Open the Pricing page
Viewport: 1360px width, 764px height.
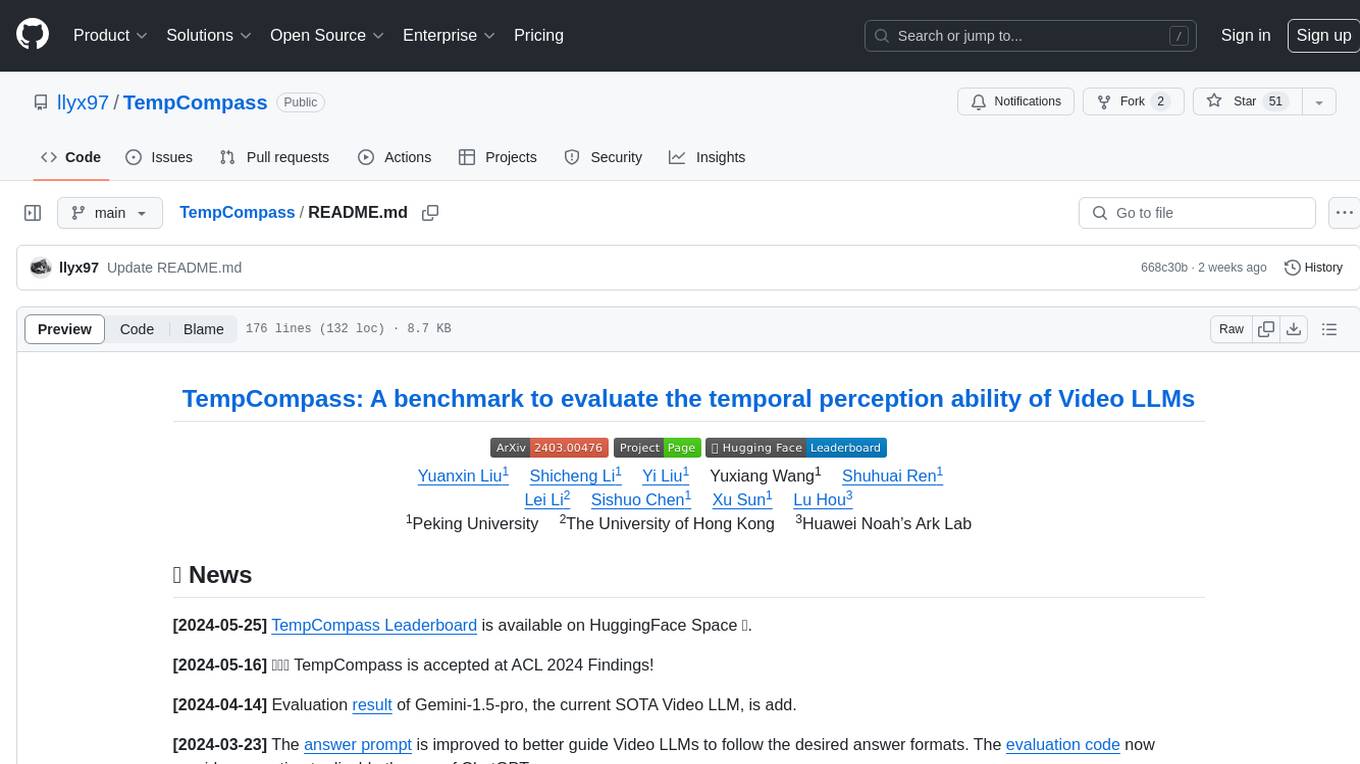tap(539, 35)
